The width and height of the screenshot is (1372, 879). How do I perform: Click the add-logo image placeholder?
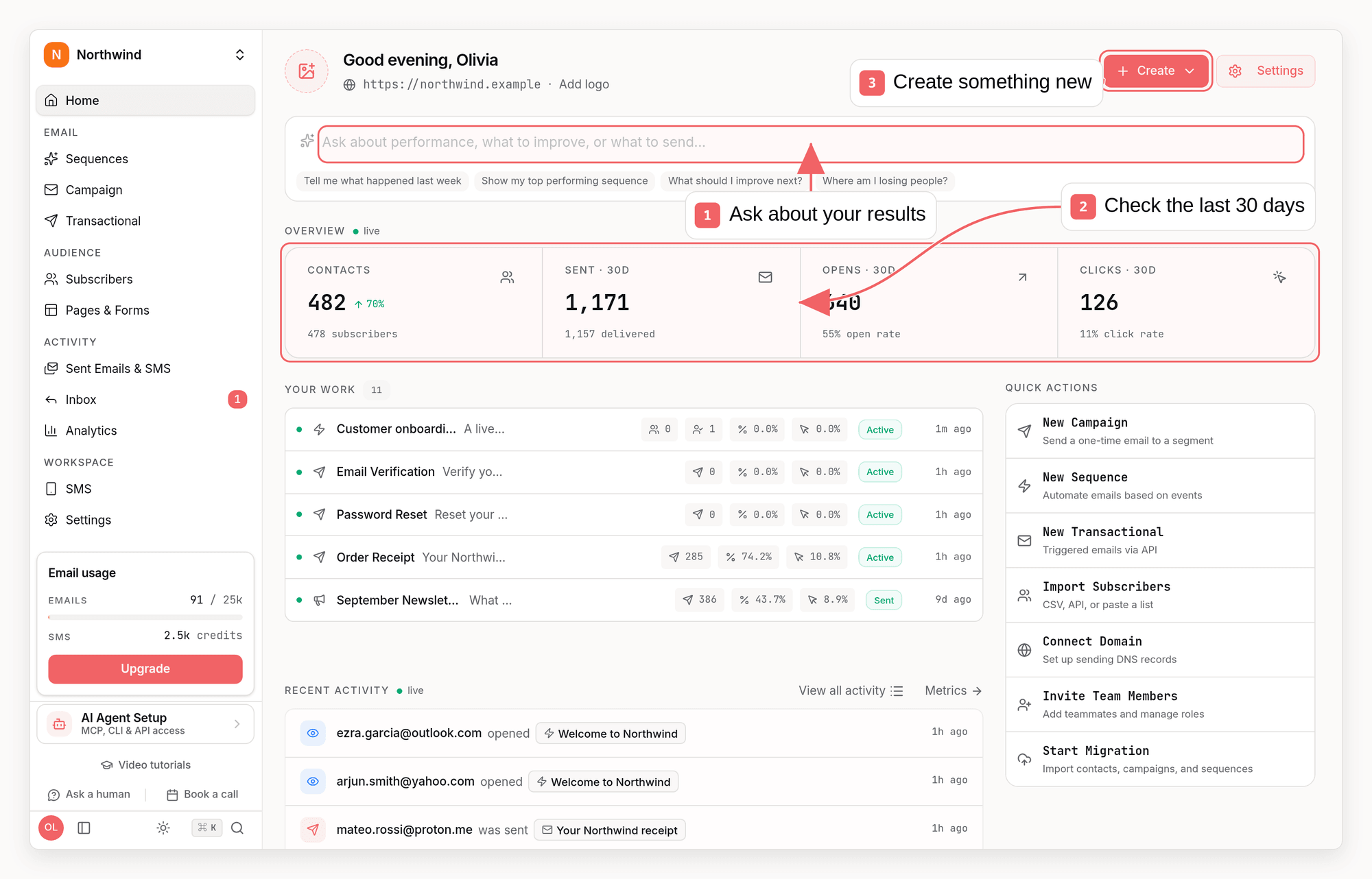coord(307,71)
